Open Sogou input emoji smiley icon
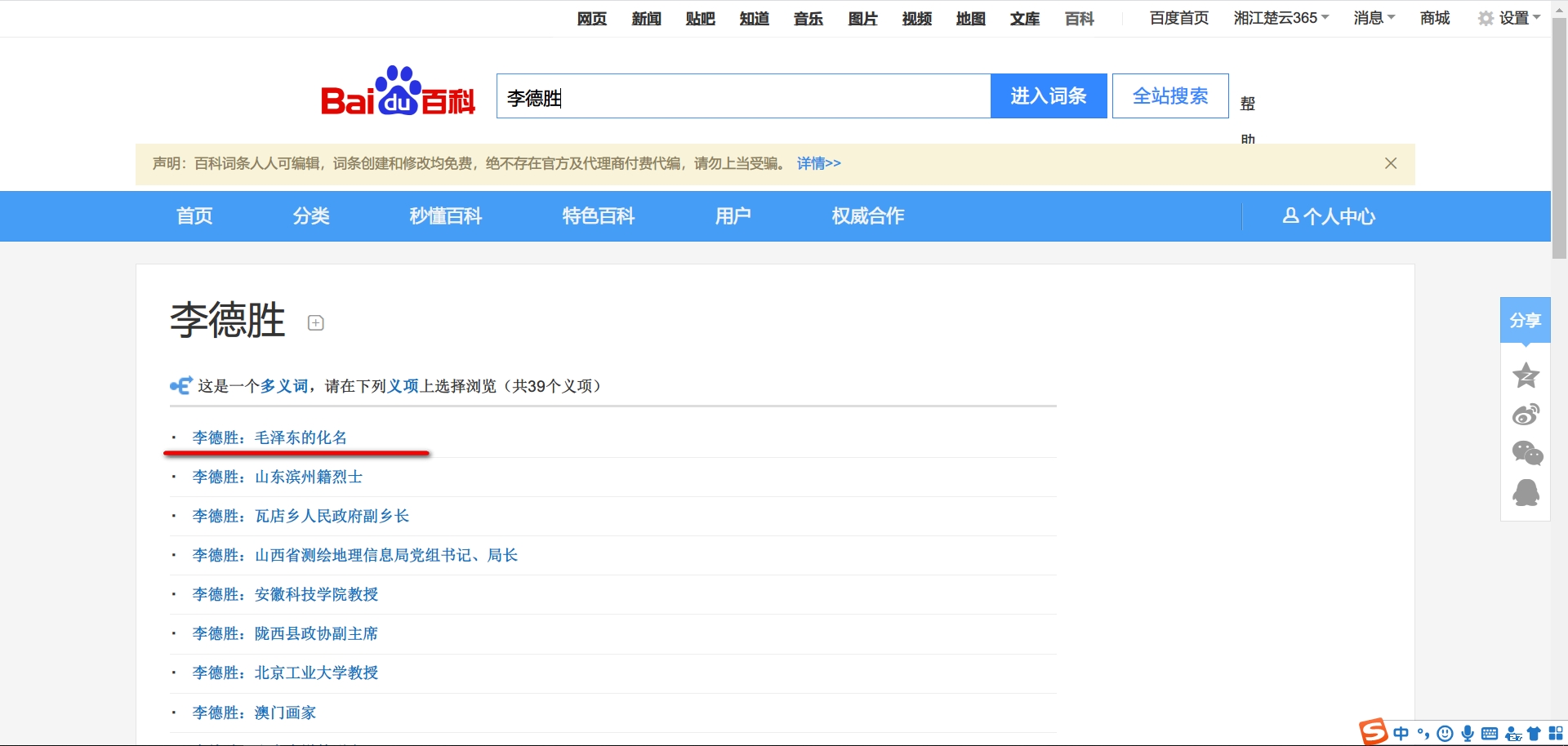This screenshot has width=1568, height=746. (x=1445, y=734)
